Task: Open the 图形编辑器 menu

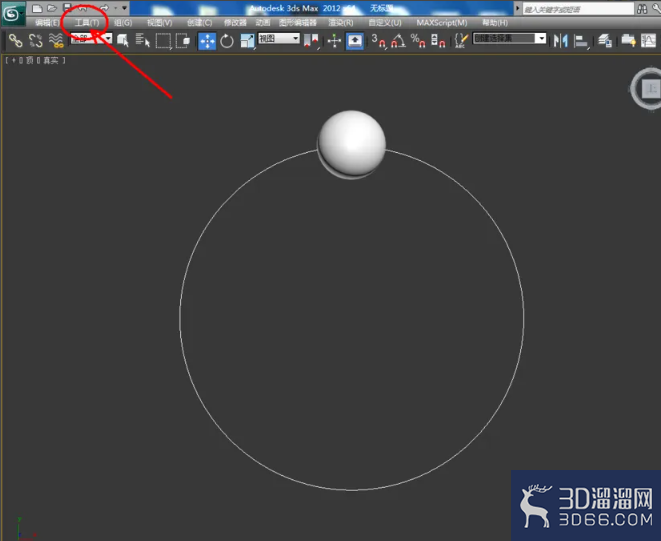Action: coord(298,23)
